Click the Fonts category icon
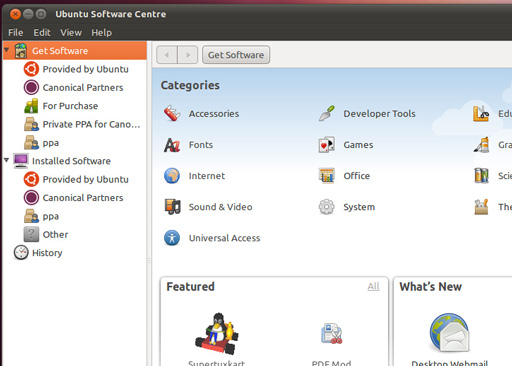The image size is (512, 366). coord(172,145)
